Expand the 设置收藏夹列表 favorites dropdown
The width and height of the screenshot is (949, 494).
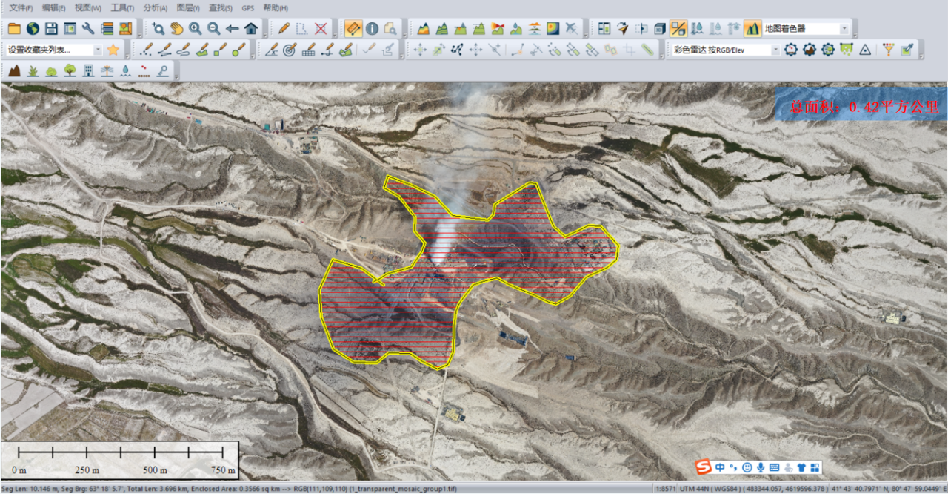pyautogui.click(x=97, y=49)
